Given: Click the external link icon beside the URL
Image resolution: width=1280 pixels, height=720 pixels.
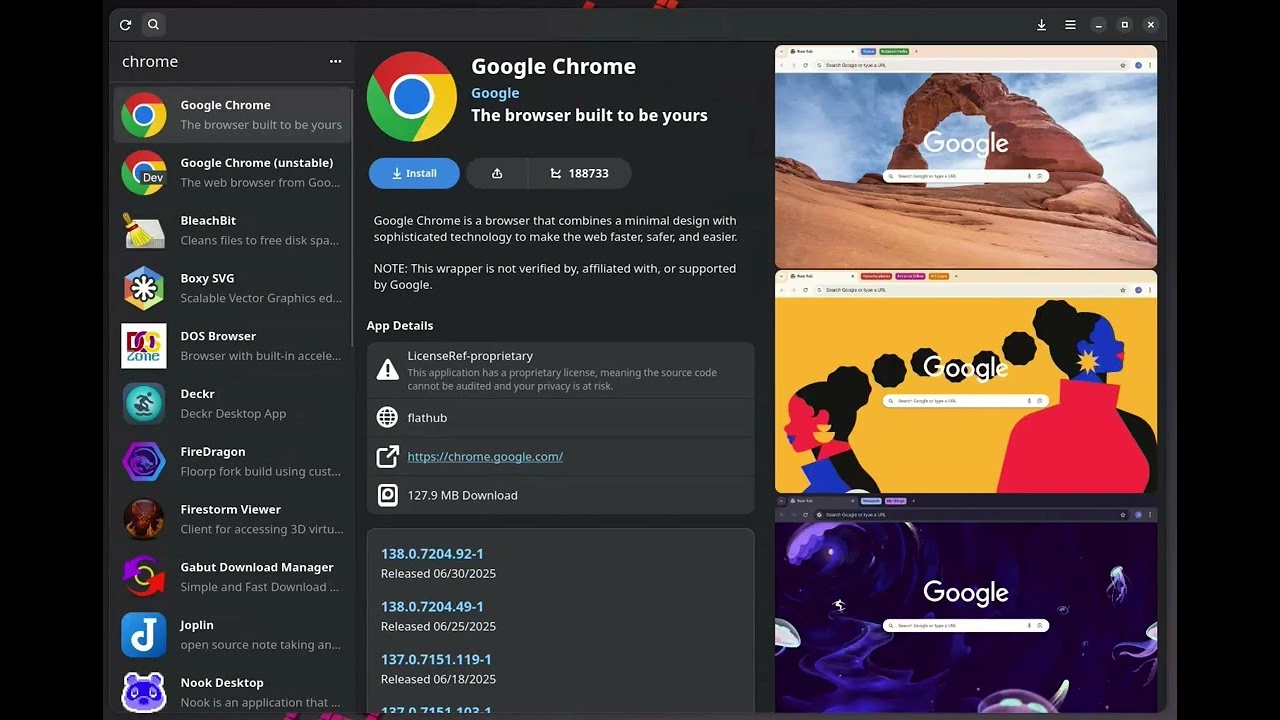Looking at the screenshot, I should [387, 457].
